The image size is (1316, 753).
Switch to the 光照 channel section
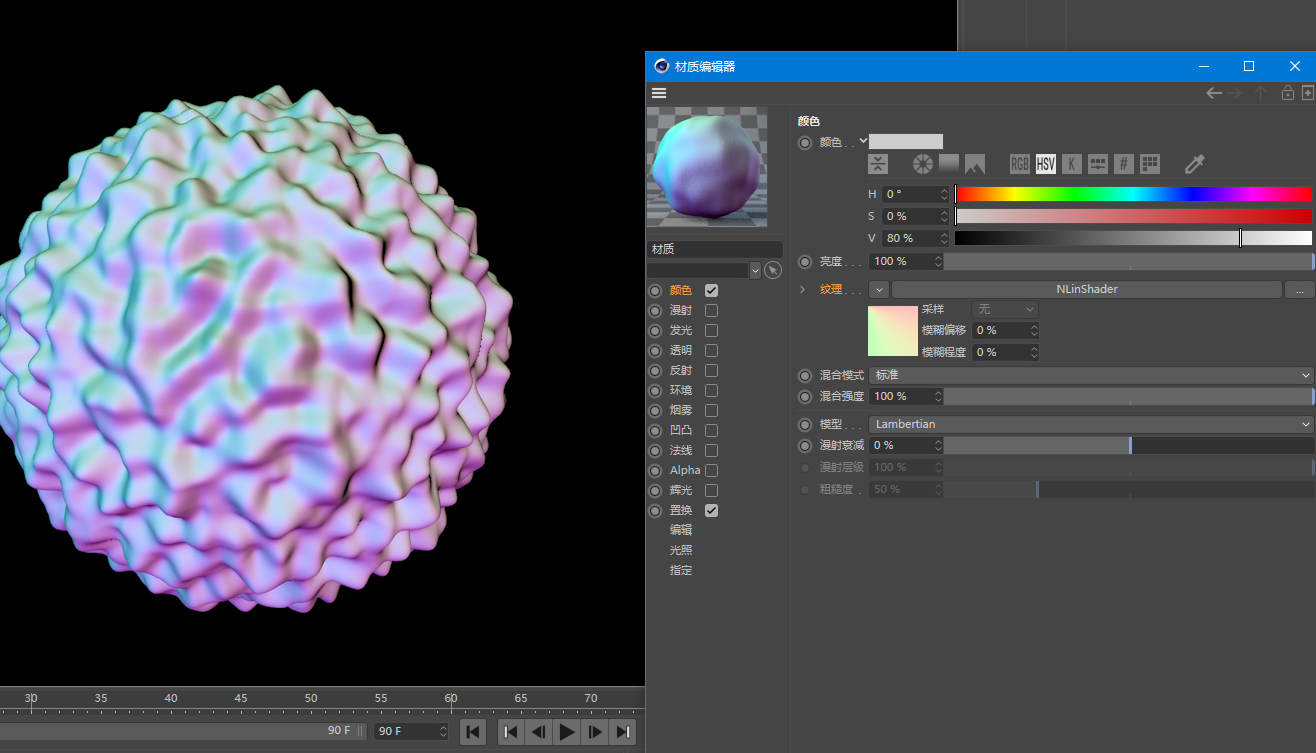(680, 549)
